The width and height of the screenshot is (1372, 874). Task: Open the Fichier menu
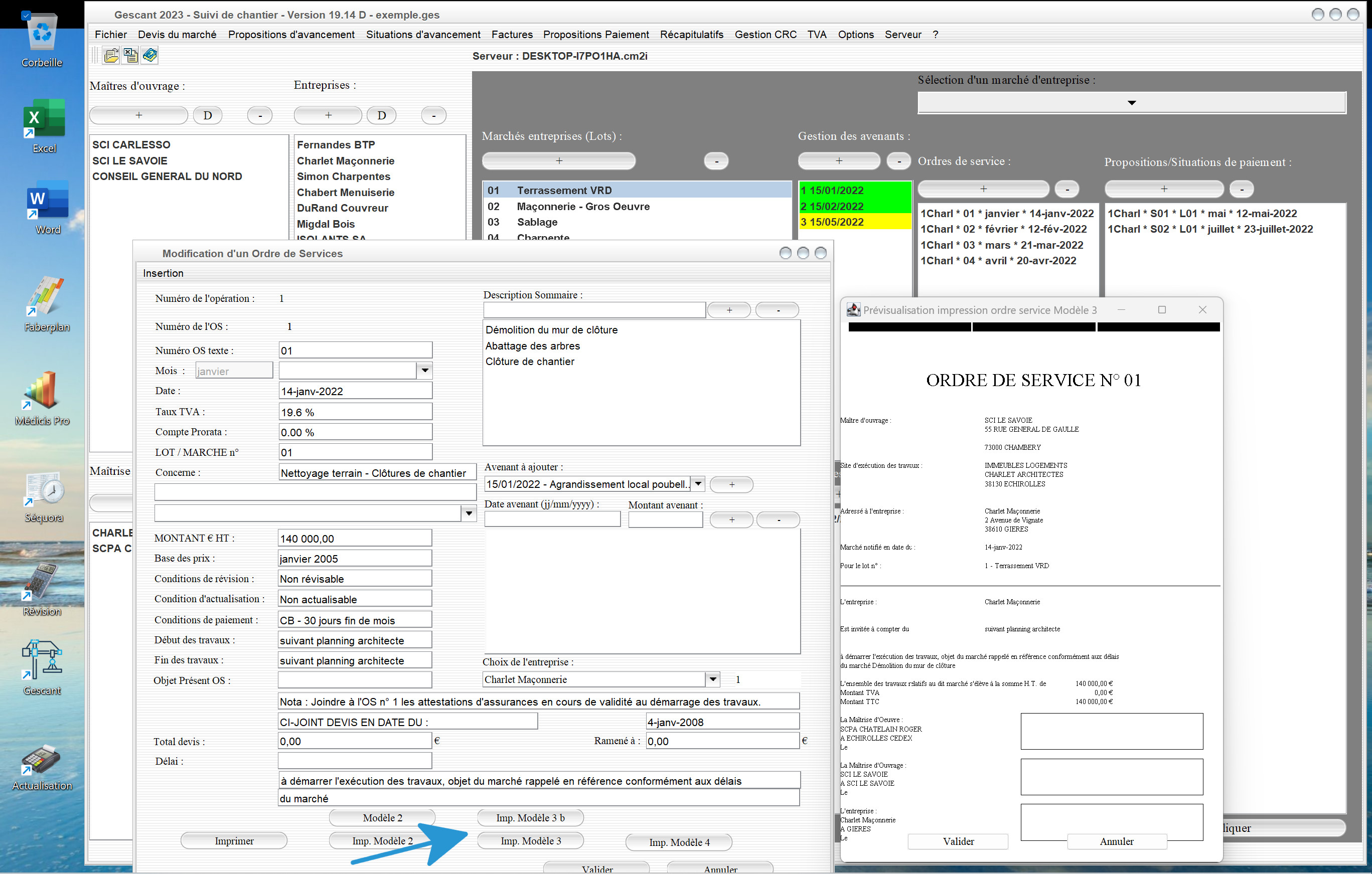pyautogui.click(x=111, y=35)
